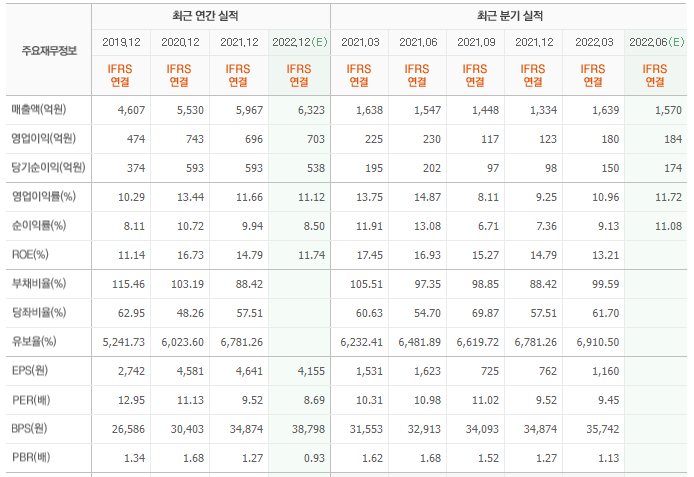
Task: Select operating profit value 743
Action: [x=195, y=139]
